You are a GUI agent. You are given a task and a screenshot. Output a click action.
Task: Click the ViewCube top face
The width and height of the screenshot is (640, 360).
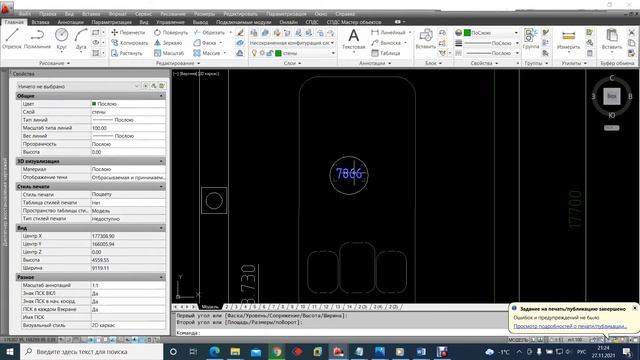click(611, 96)
